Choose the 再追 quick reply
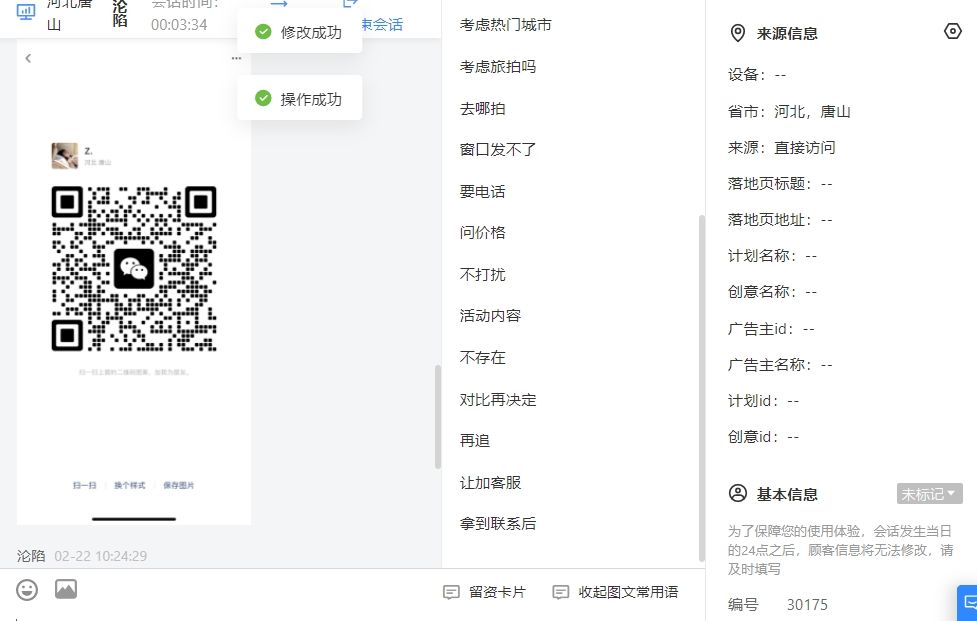The height and width of the screenshot is (621, 977). click(x=475, y=440)
